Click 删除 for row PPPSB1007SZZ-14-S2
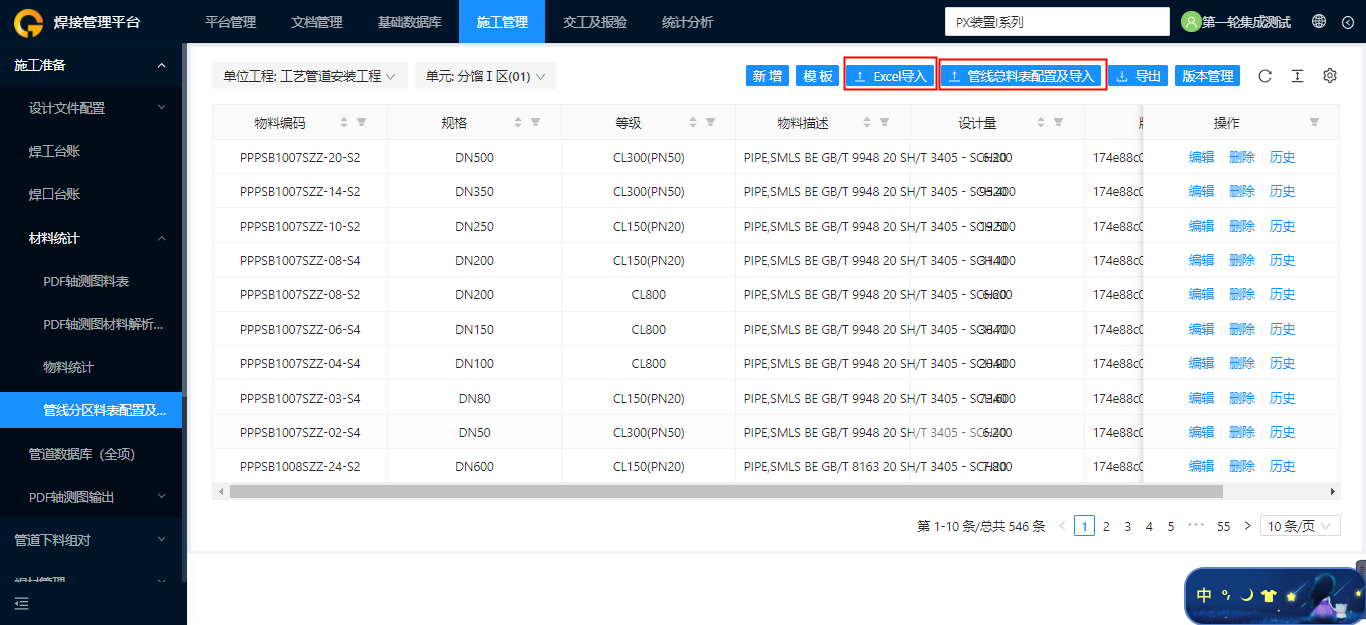 pyautogui.click(x=1242, y=191)
